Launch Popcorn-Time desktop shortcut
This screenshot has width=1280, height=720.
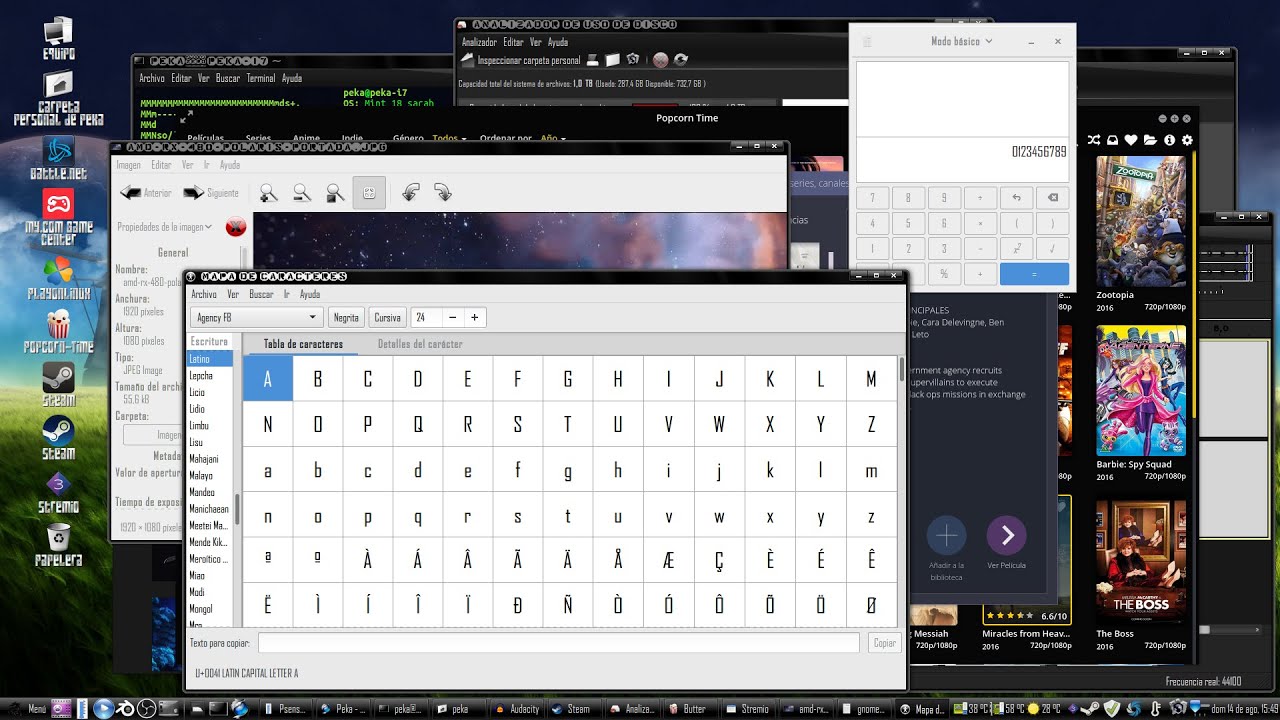point(58,331)
